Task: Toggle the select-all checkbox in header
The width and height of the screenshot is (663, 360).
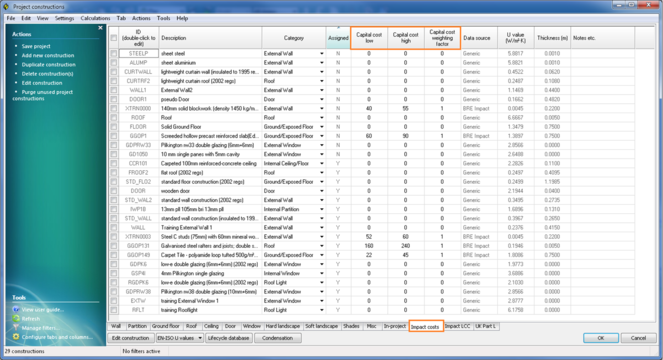Action: pos(114,38)
